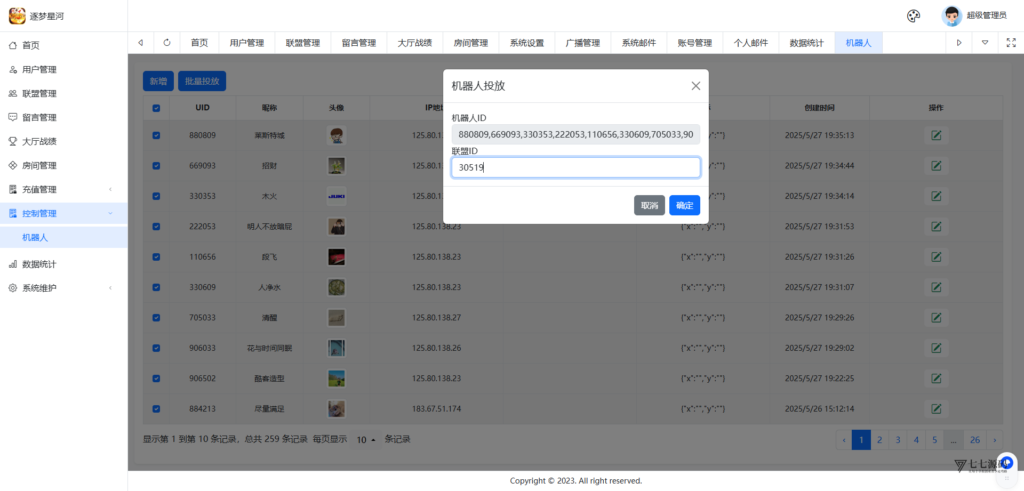Image resolution: width=1024 pixels, height=491 pixels.
Task: Click edit icon for row 705033
Action: click(x=936, y=317)
